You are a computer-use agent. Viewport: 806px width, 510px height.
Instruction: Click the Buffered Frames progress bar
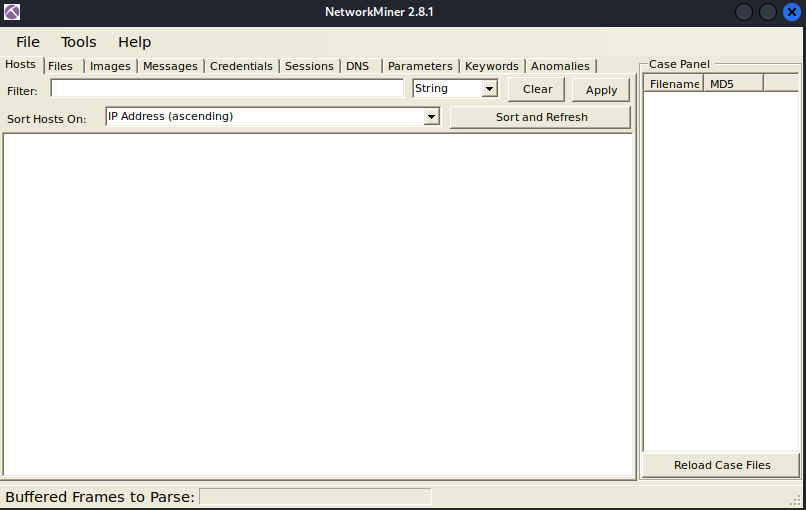click(x=315, y=497)
